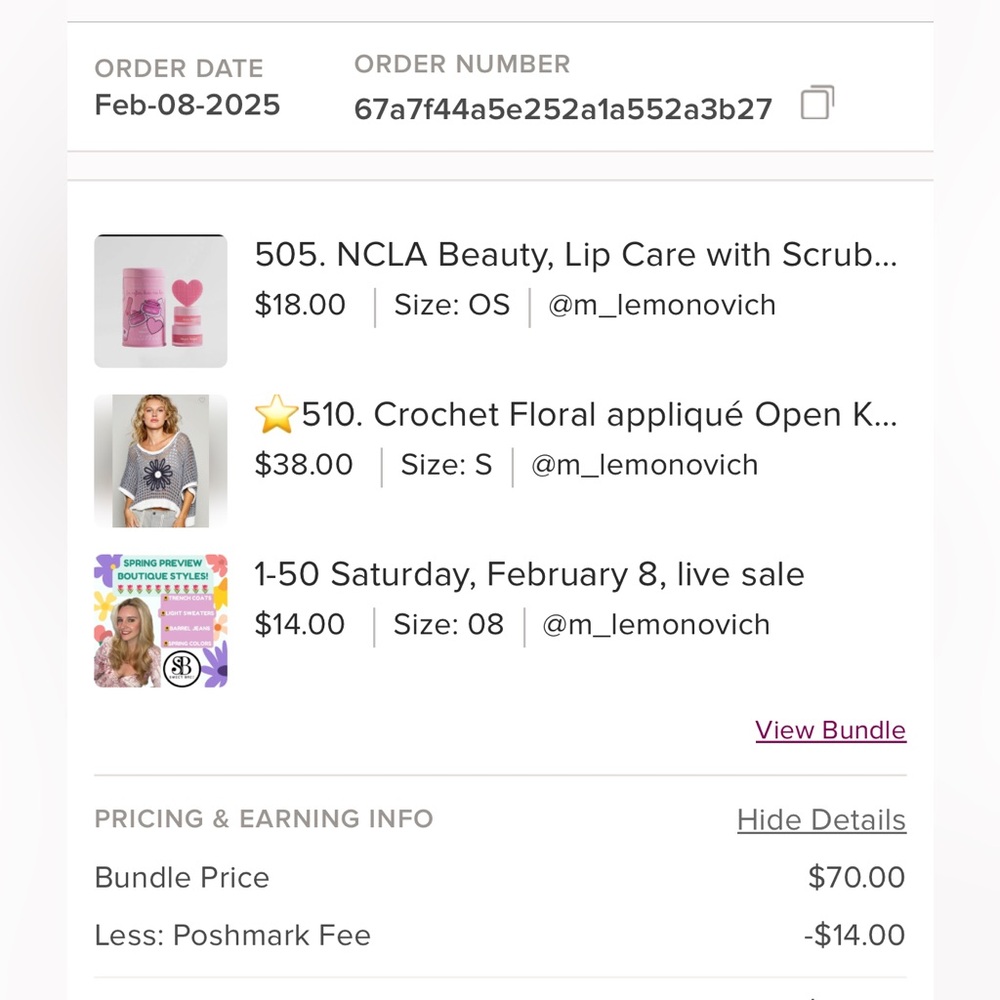The width and height of the screenshot is (1000, 1000).
Task: Click the Bundle Price amount of $70.00
Action: click(857, 878)
